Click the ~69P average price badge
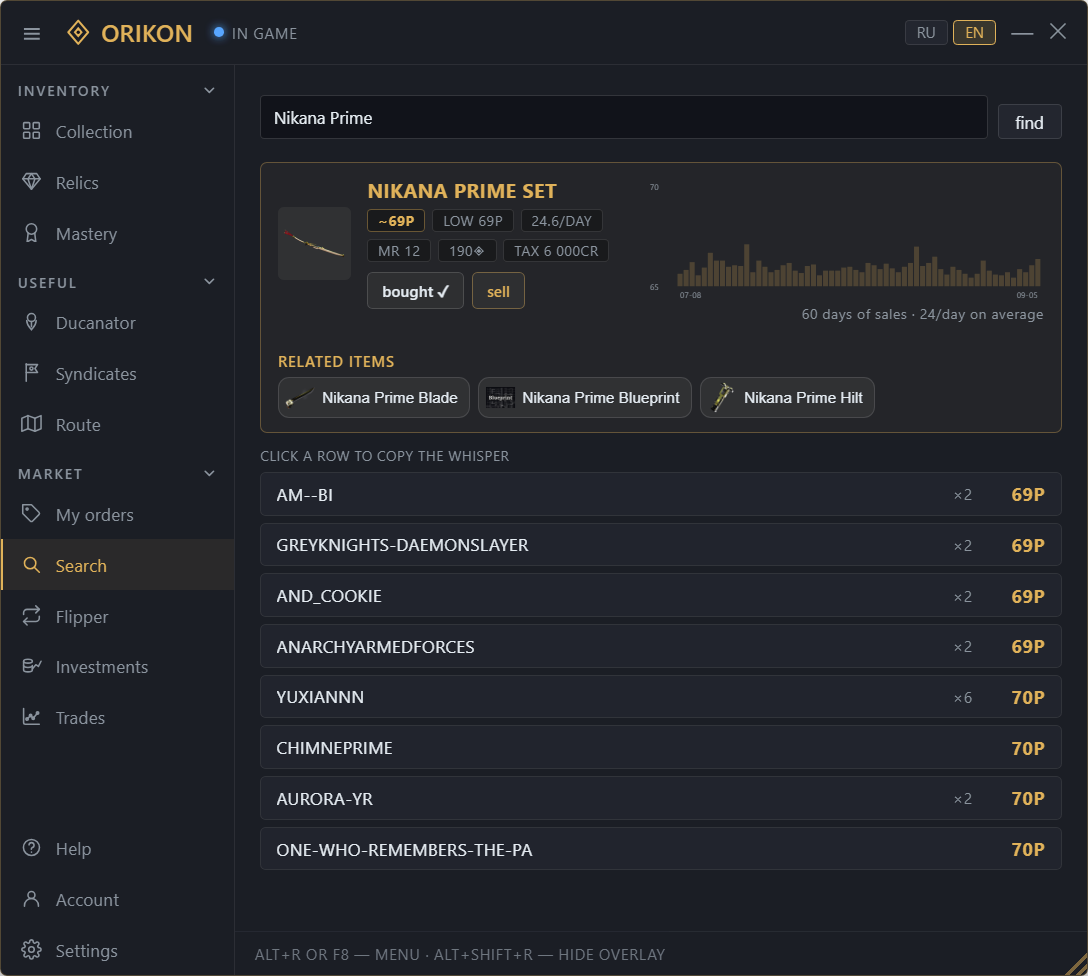The image size is (1088, 976). (396, 221)
